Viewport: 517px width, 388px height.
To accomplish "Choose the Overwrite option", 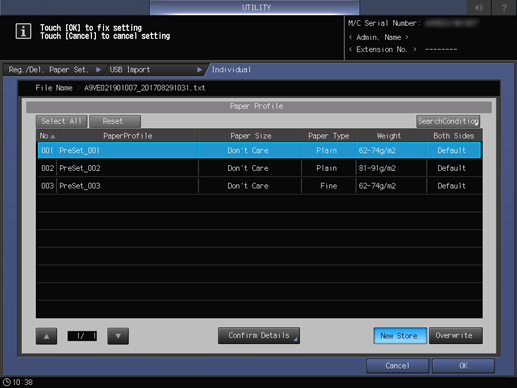I will tap(455, 336).
